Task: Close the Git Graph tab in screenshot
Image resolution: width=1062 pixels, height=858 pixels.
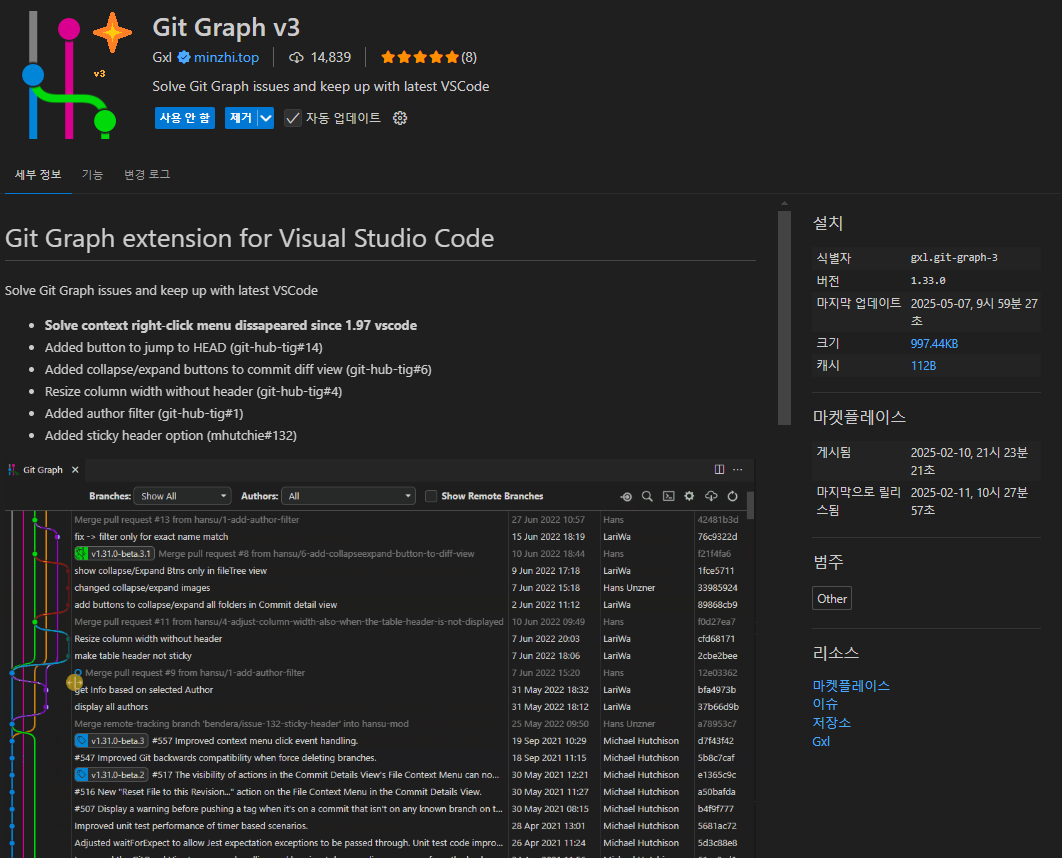Action: coord(75,469)
